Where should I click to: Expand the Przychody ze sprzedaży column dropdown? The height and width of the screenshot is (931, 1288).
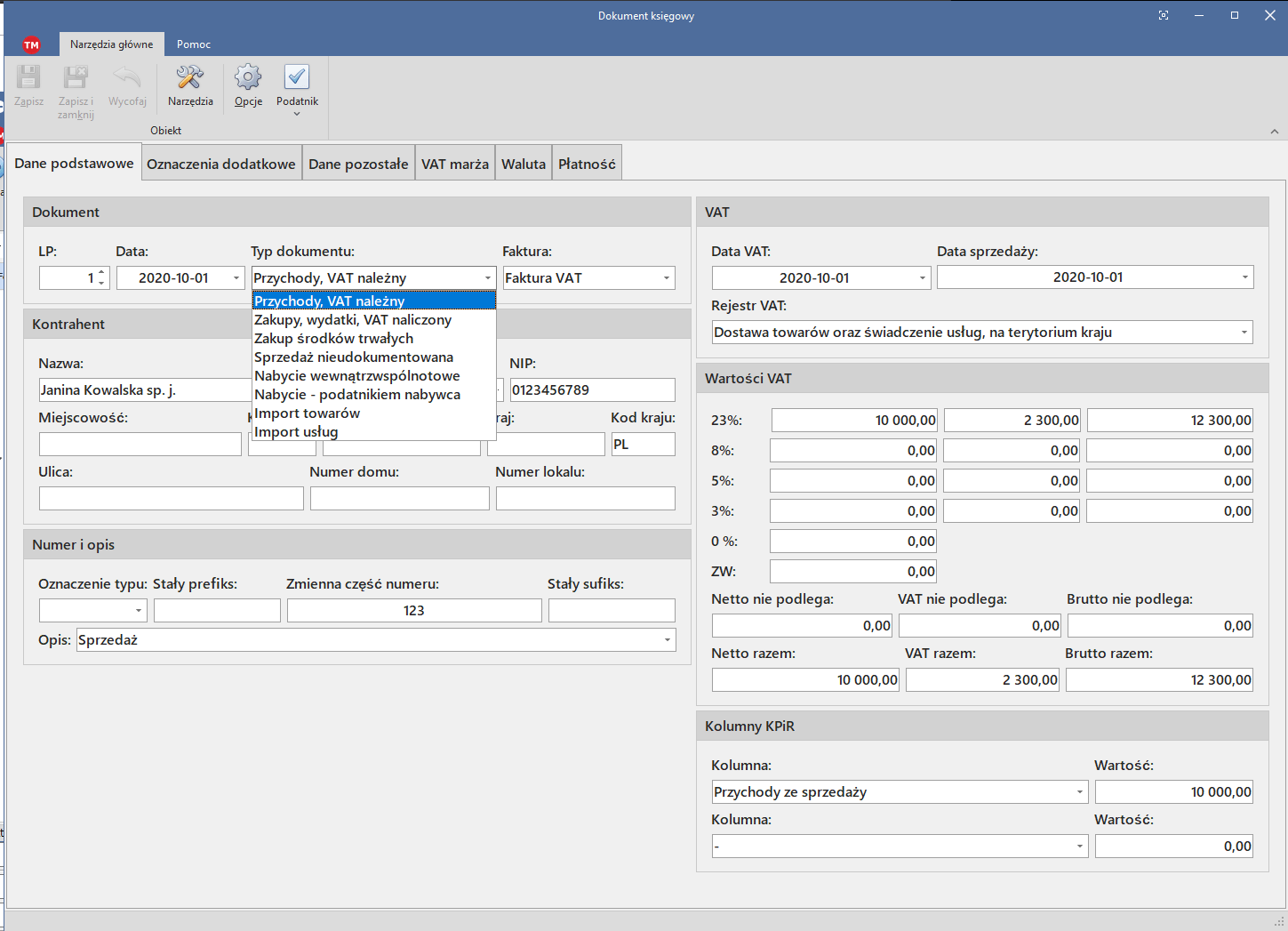click(x=1080, y=792)
